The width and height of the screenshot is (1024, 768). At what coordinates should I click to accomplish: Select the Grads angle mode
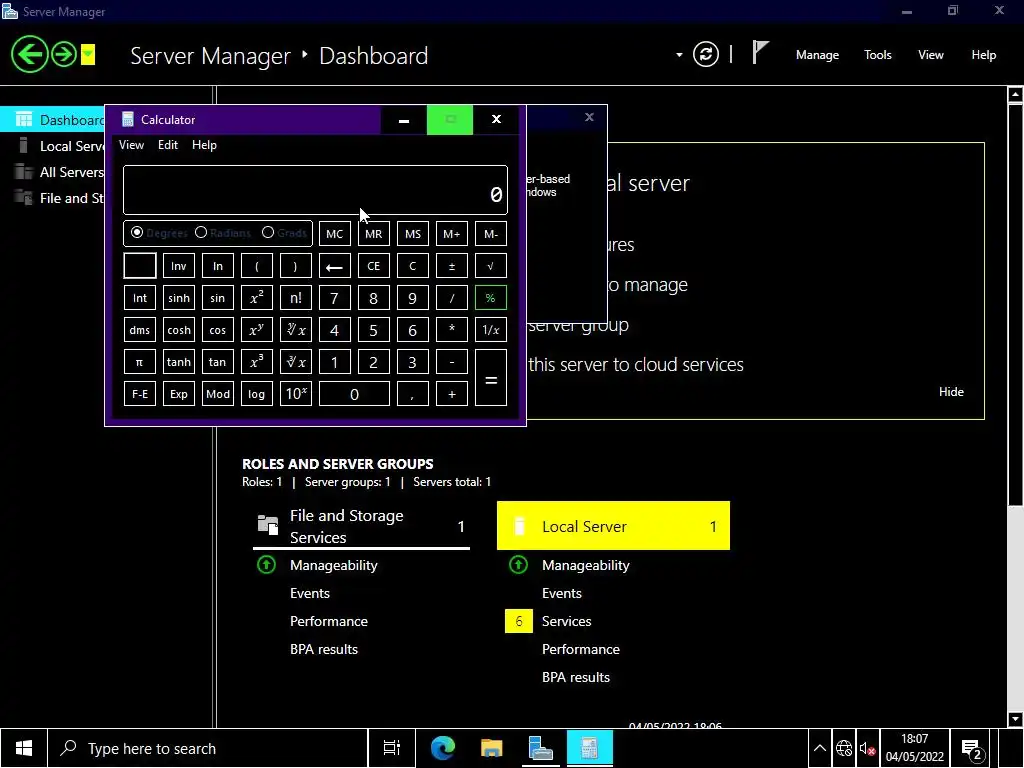[x=284, y=232]
